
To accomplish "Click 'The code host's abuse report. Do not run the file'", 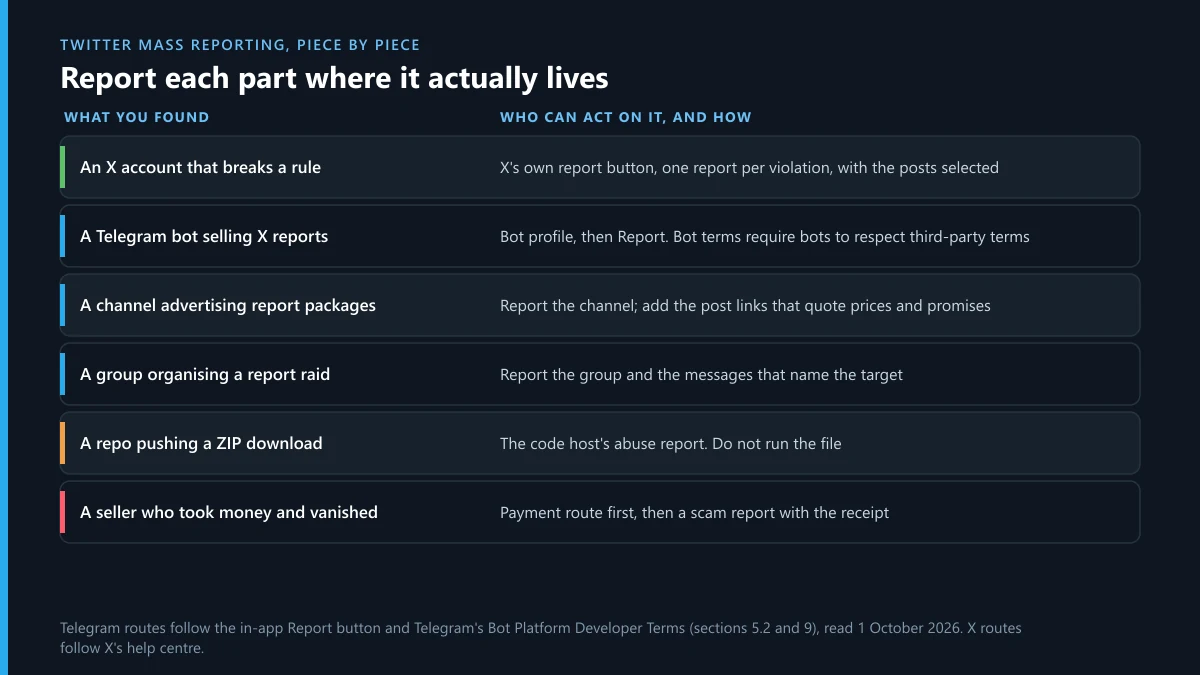I will 671,444.
